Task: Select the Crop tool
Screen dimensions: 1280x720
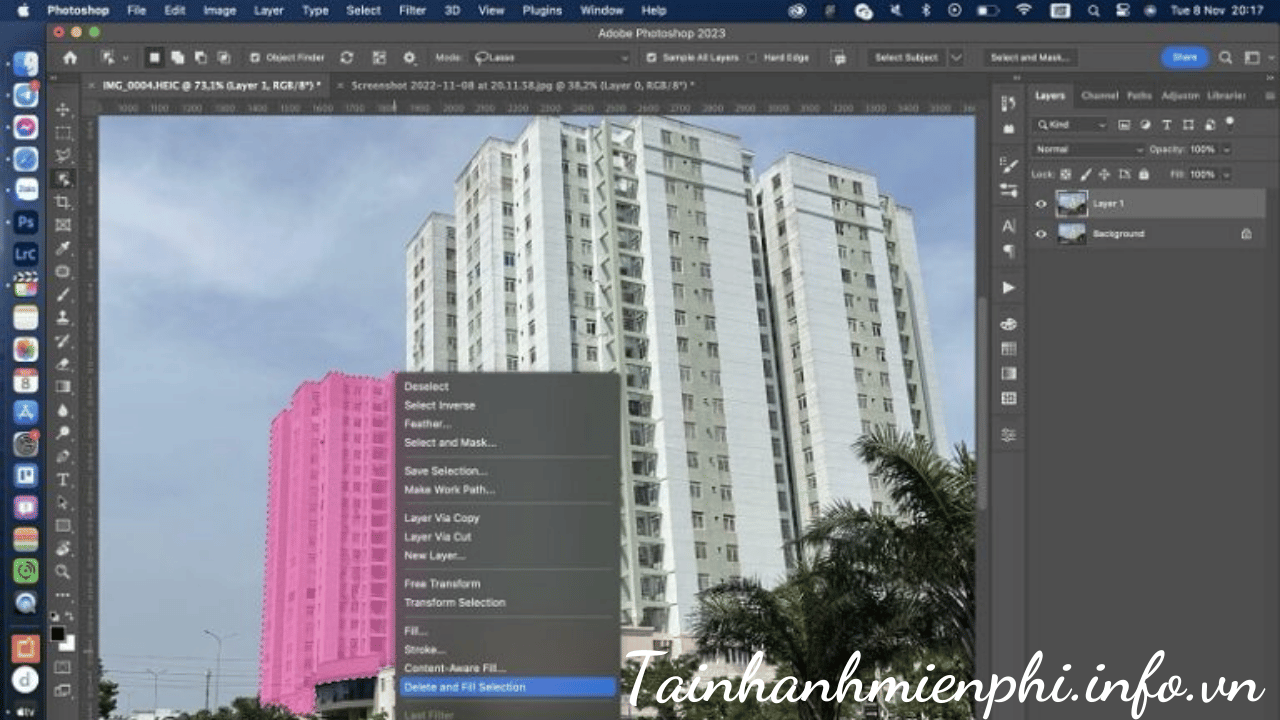Action: pyautogui.click(x=63, y=202)
